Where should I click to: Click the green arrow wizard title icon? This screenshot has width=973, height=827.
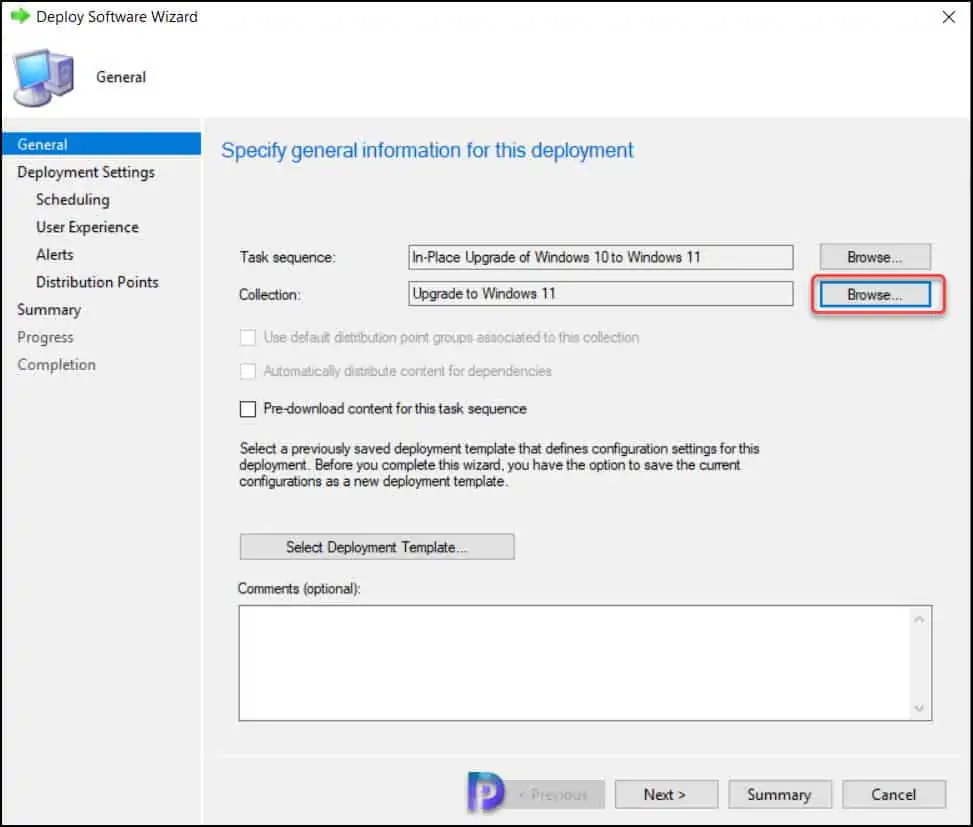pyautogui.click(x=20, y=16)
